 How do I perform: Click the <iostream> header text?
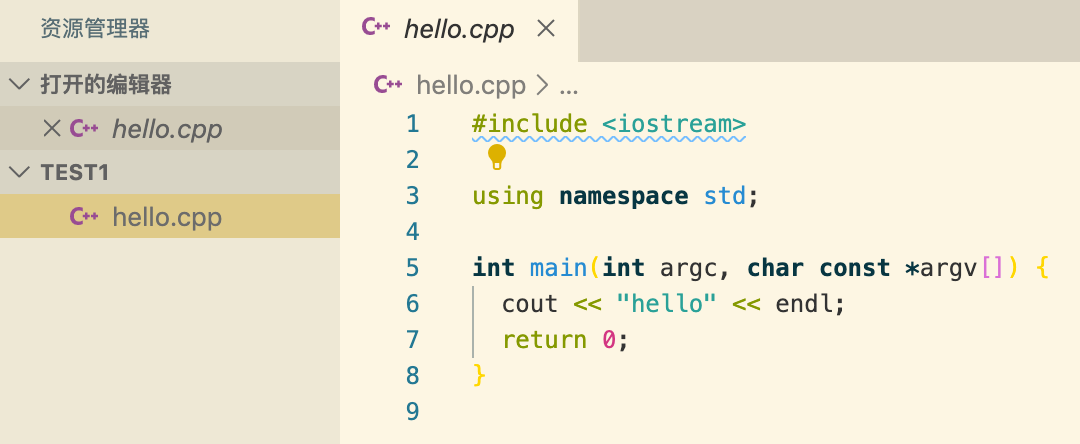(674, 124)
